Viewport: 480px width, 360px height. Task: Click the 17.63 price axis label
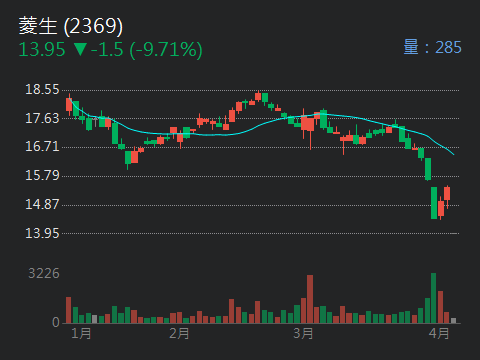42,118
